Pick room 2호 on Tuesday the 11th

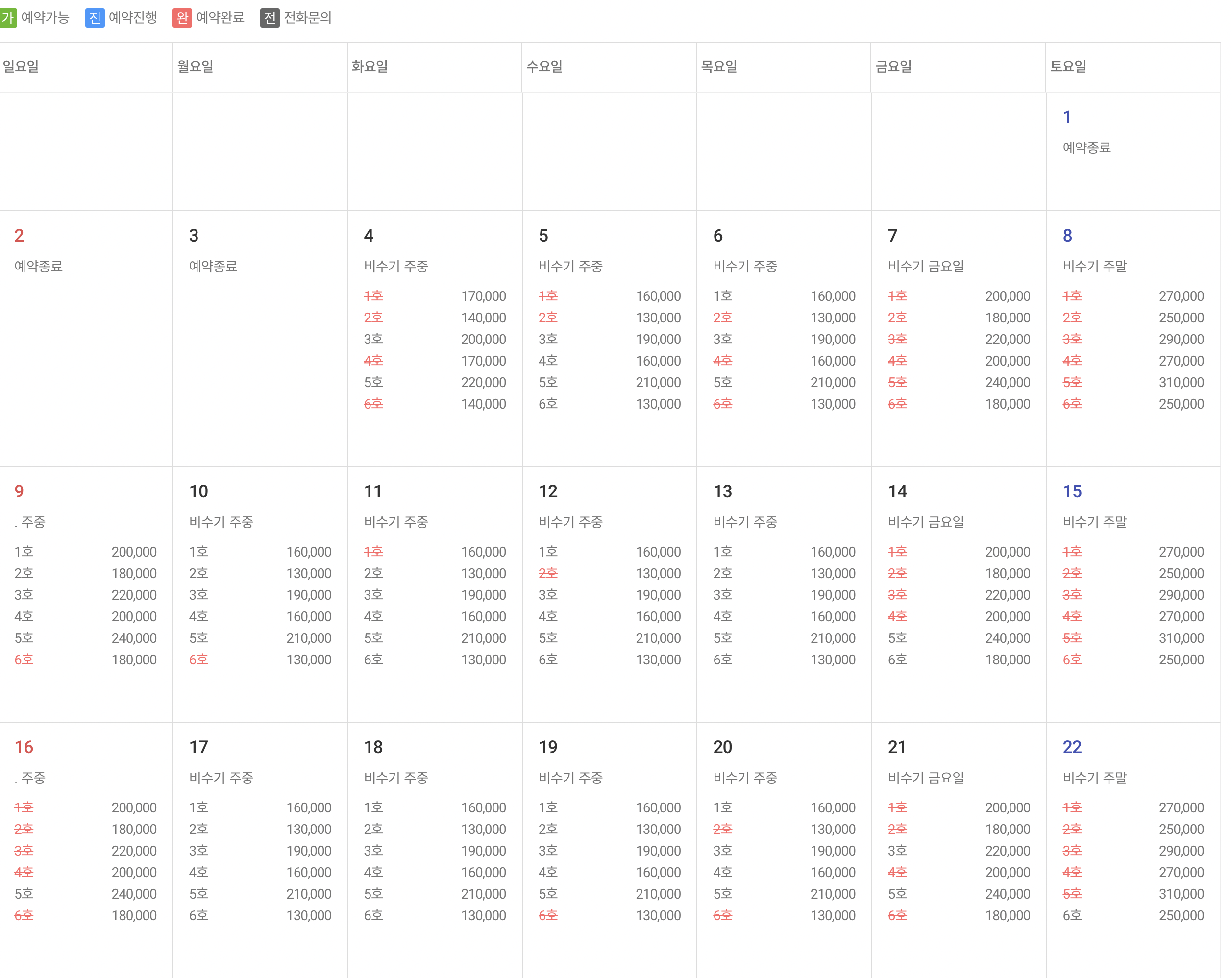pos(373,574)
